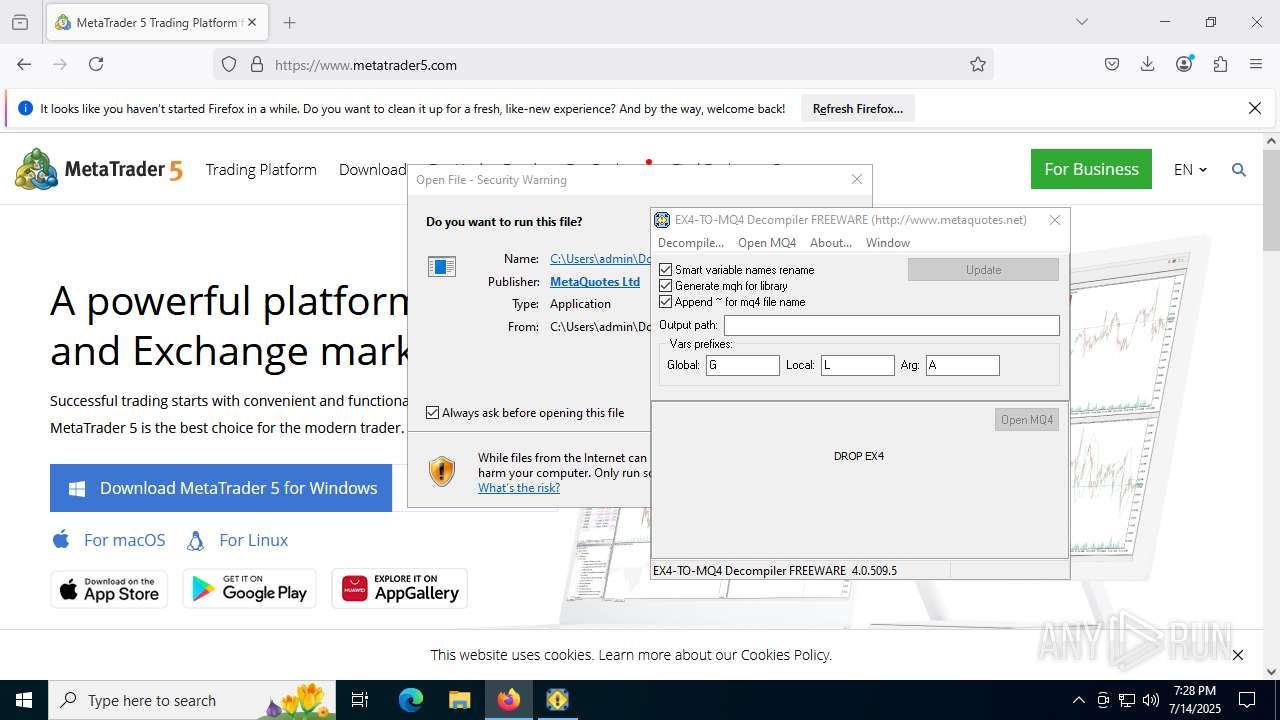
Task: Open Task View on taskbar
Action: (x=360, y=700)
